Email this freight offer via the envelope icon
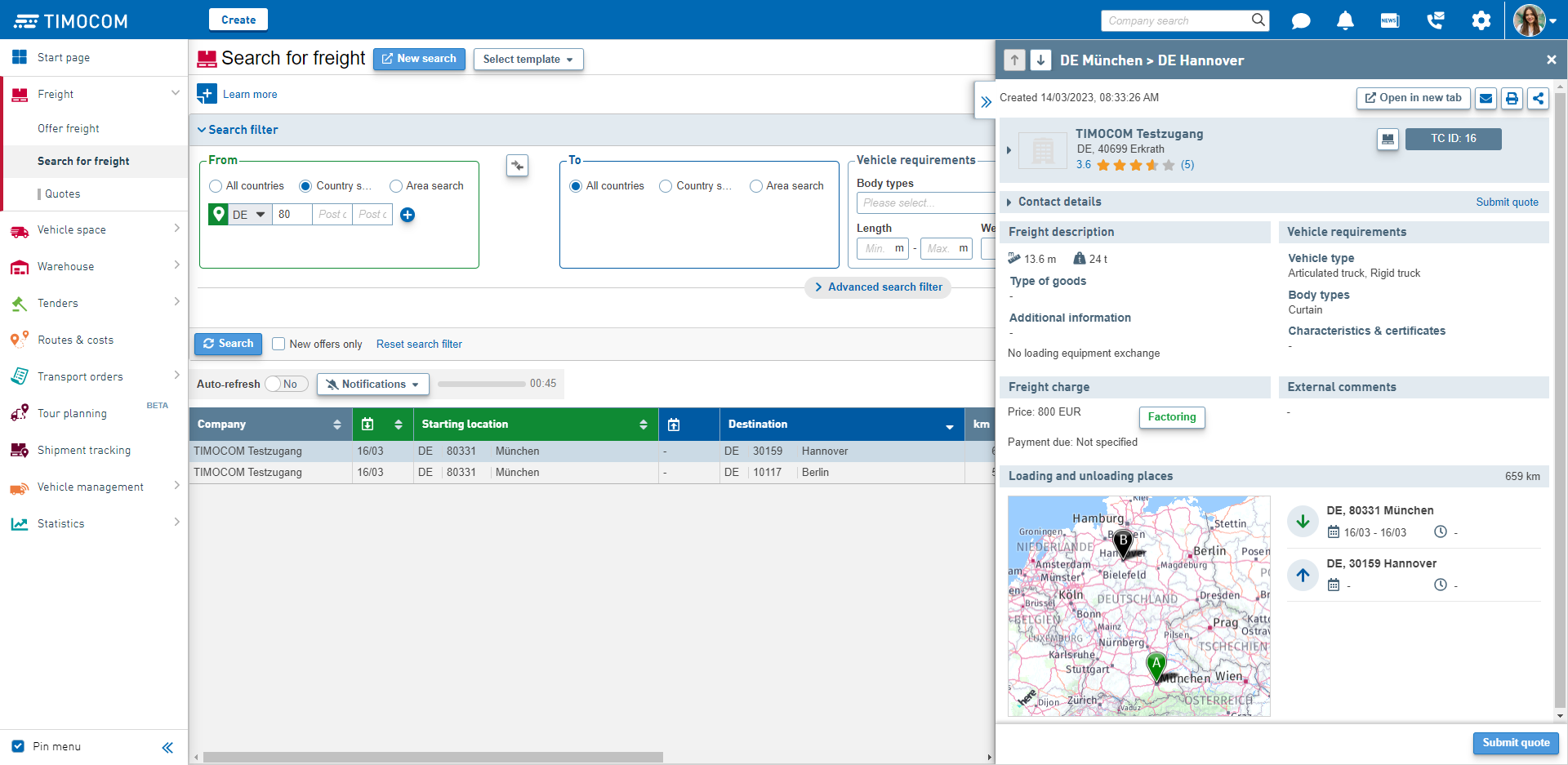Screen dimensions: 1568x765 pyautogui.click(x=1486, y=98)
